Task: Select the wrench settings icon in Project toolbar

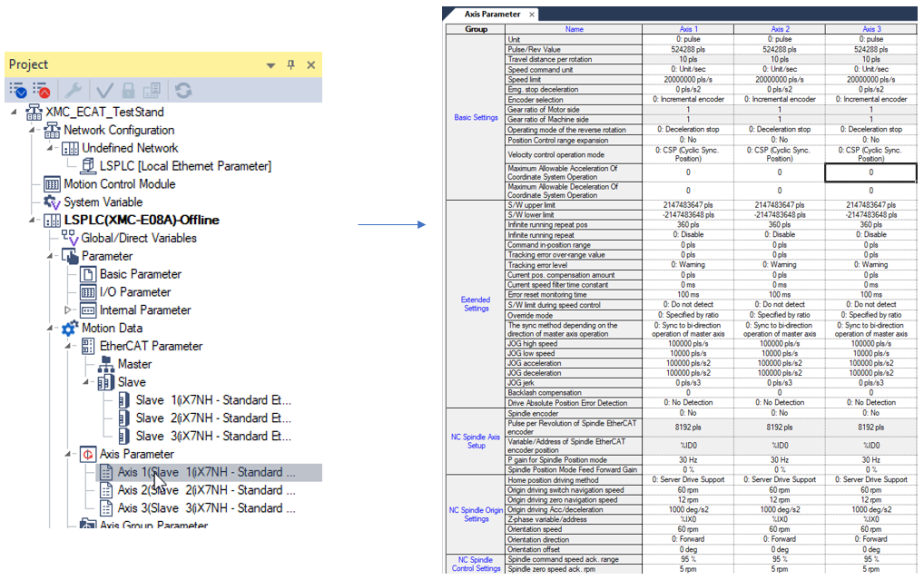Action: click(x=75, y=88)
